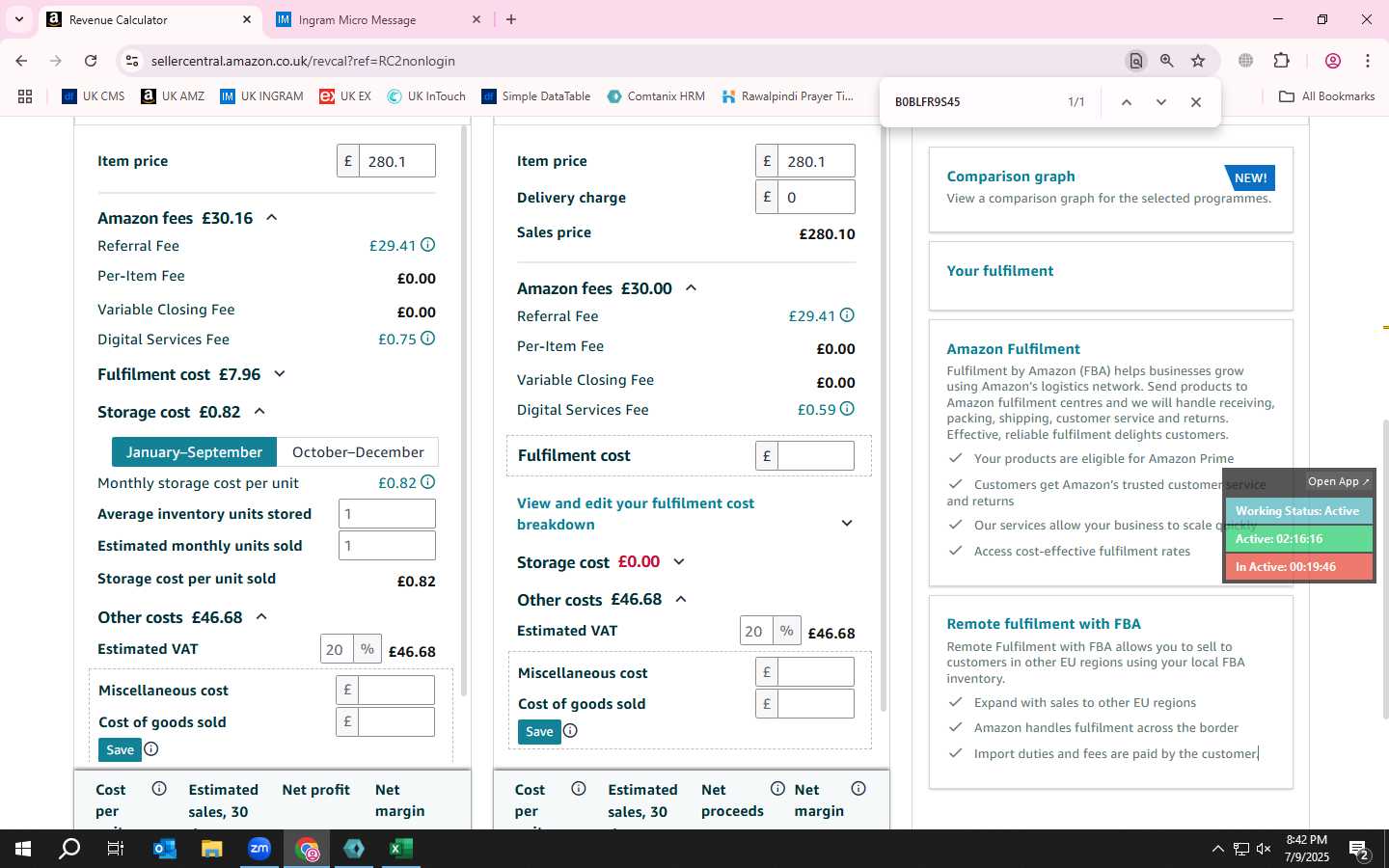Collapse right Other costs £46.68 section
This screenshot has width=1389, height=868.
tap(681, 599)
